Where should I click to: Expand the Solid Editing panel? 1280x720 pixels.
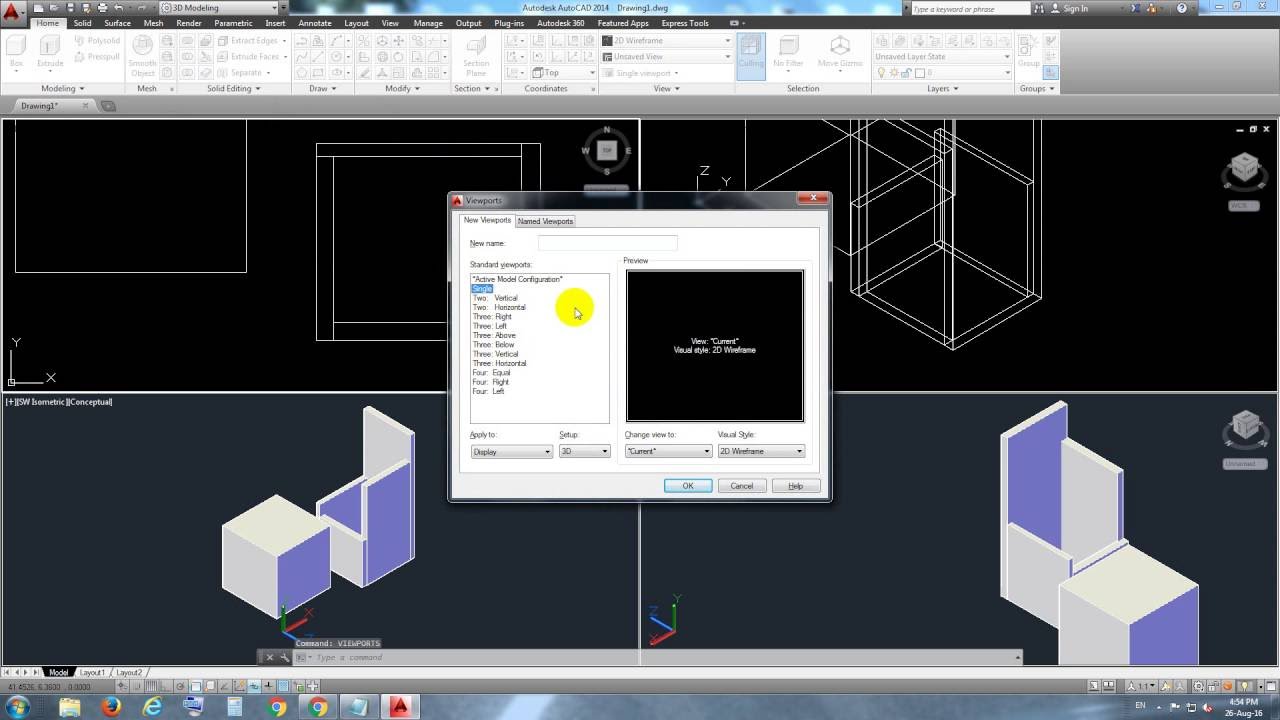233,89
